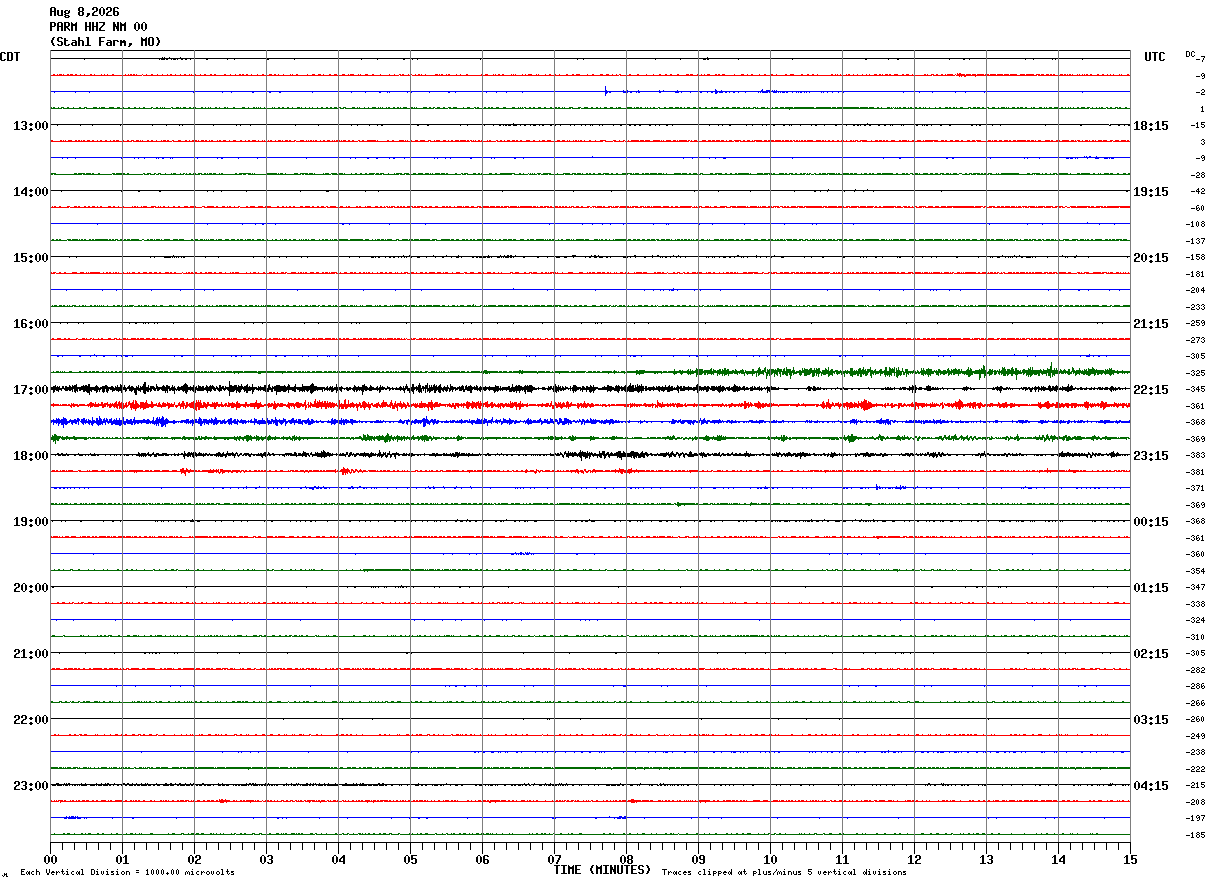
Task: Click the UTC column header
Action: pos(1155,57)
